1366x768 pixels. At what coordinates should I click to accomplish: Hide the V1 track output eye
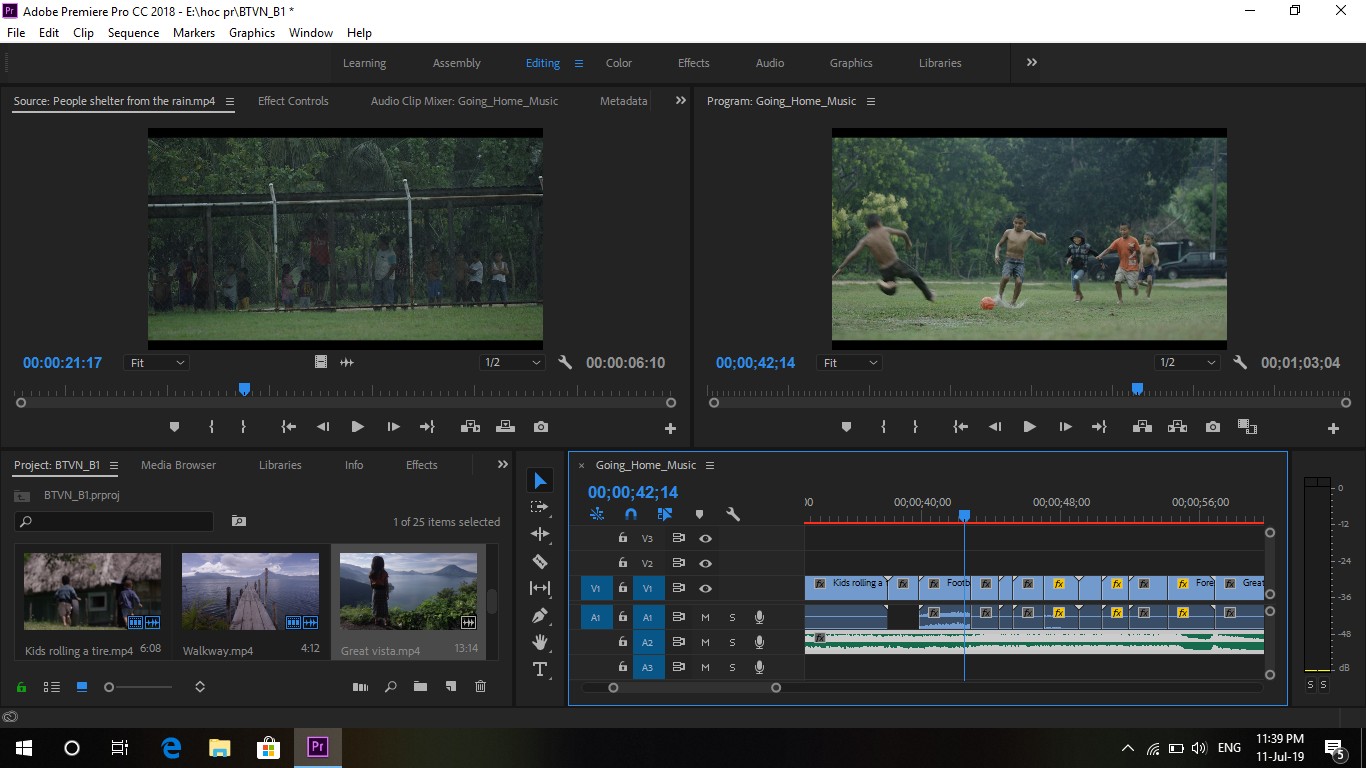click(705, 588)
